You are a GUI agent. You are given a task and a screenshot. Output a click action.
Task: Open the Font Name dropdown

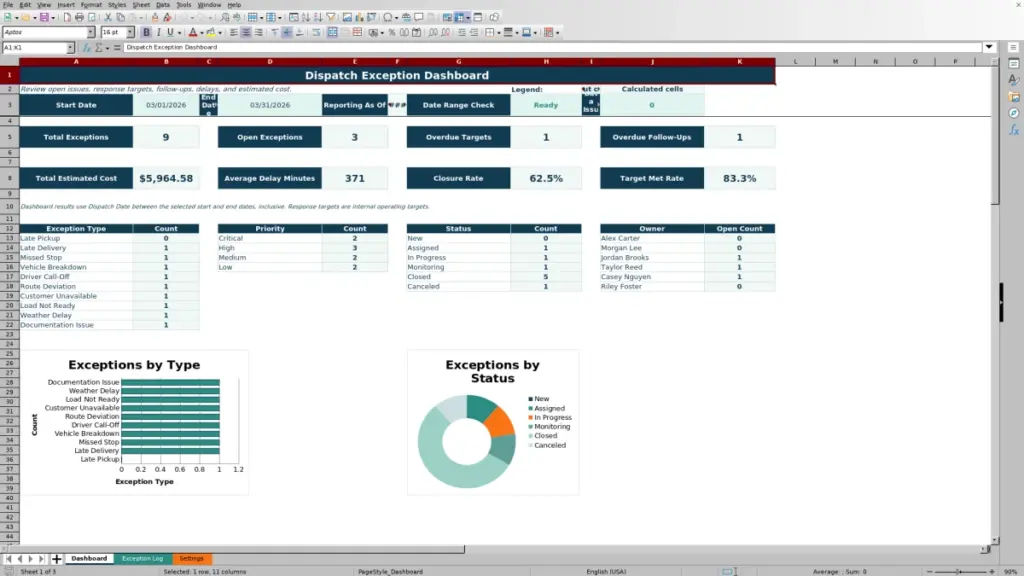[91, 32]
